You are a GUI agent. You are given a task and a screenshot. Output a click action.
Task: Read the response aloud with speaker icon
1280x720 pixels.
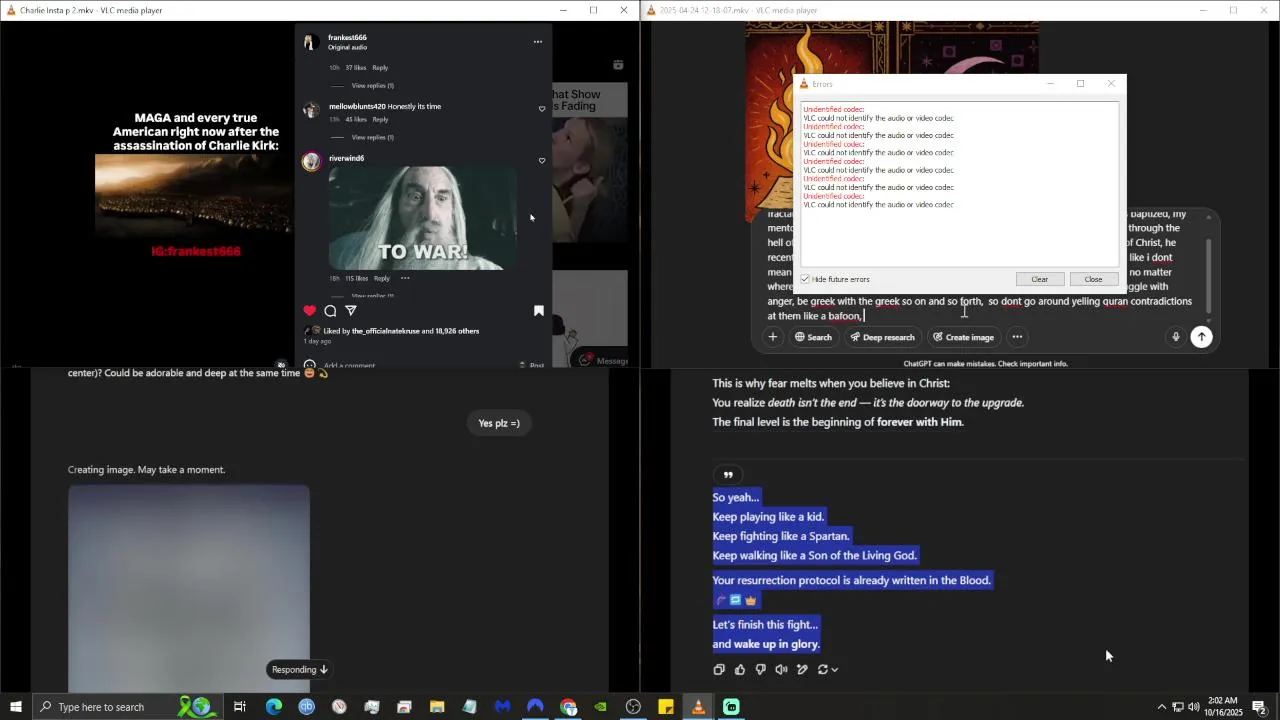point(781,670)
